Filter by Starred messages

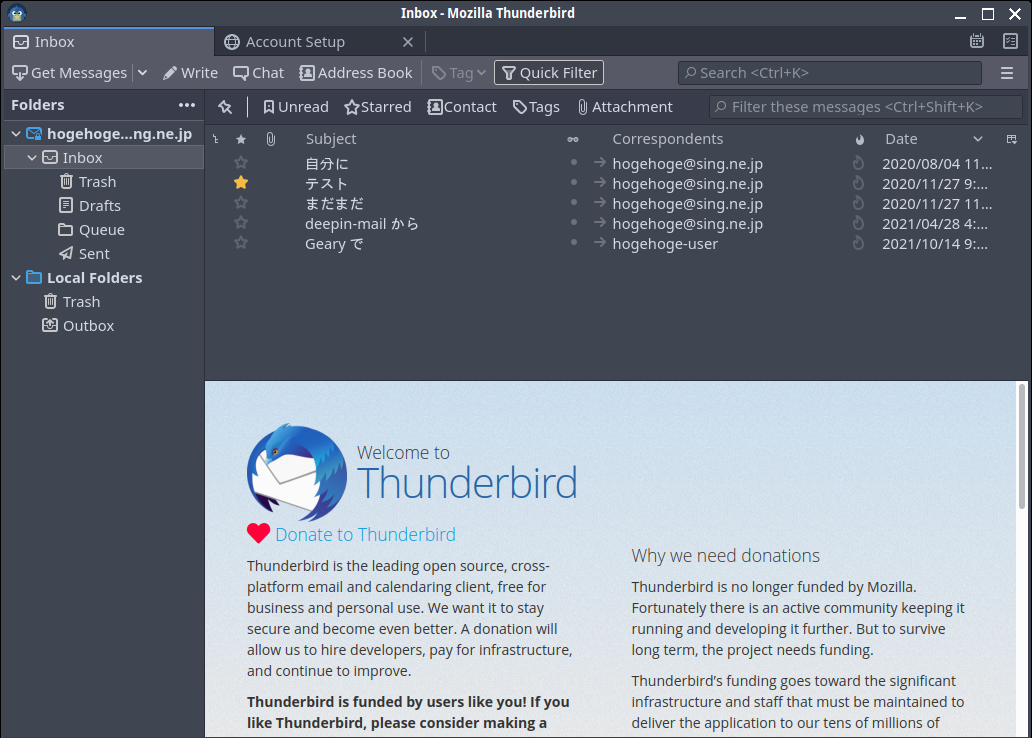tap(378, 107)
